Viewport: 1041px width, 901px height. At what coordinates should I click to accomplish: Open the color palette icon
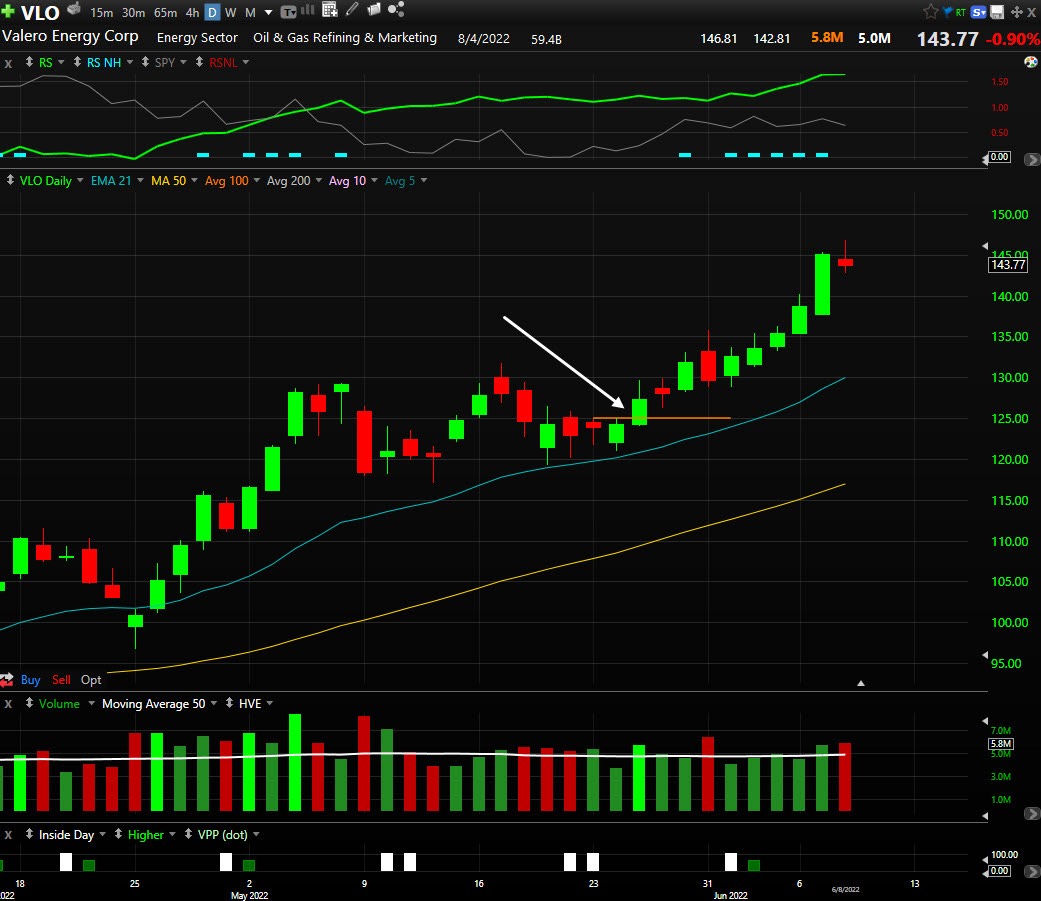click(1030, 62)
